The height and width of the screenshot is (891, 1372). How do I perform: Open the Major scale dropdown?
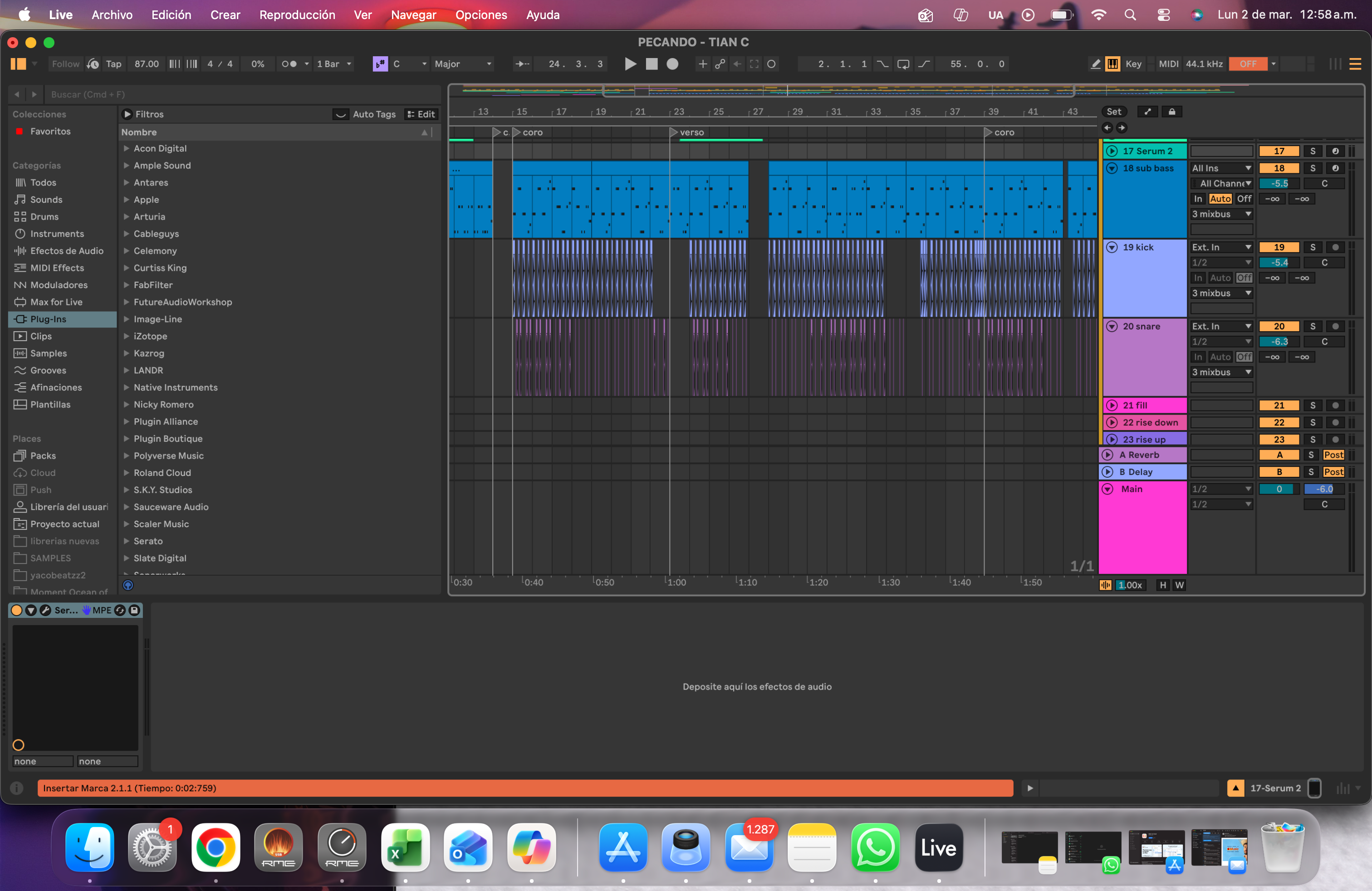[463, 64]
